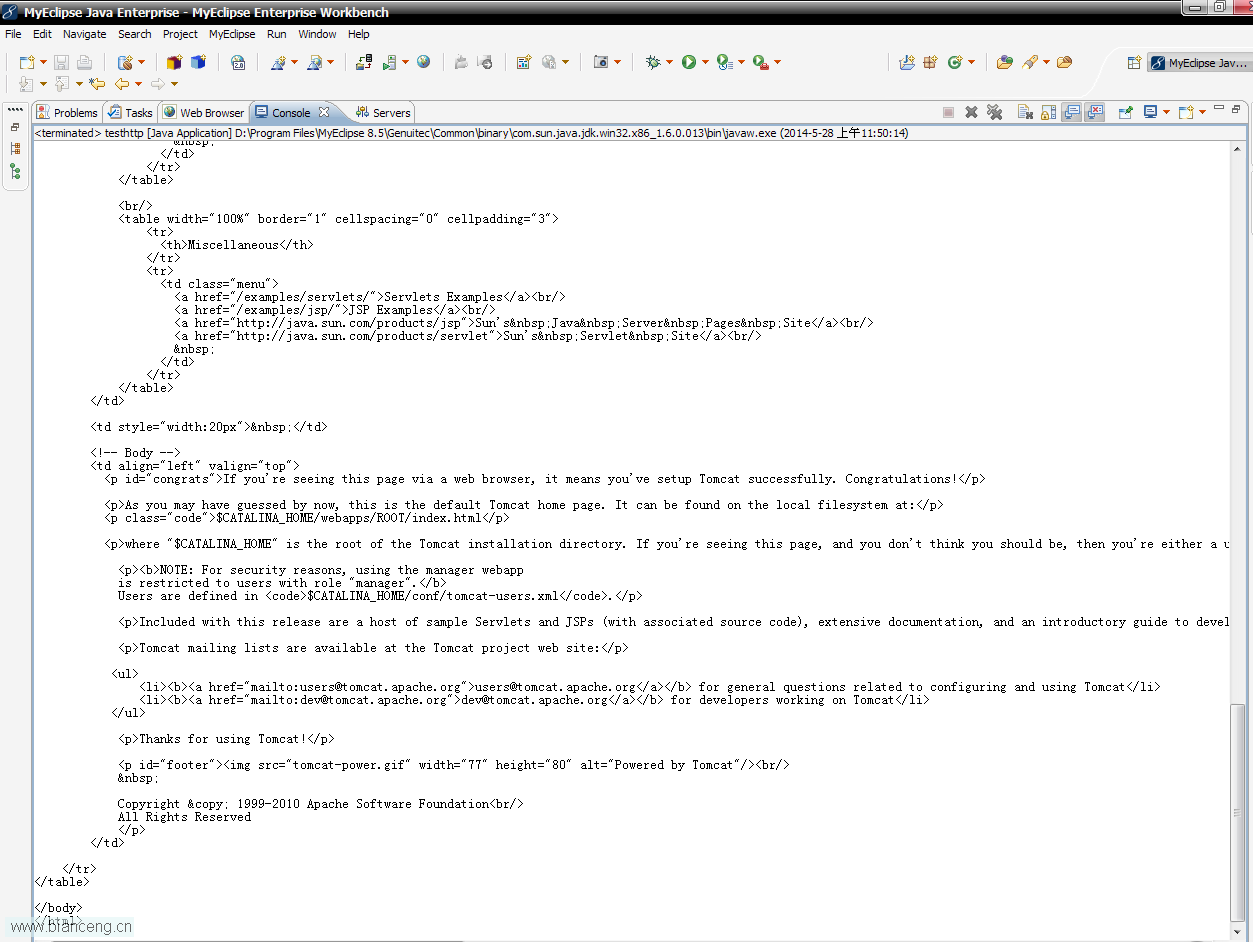Minimize the Console view panel
The image size is (1253, 942).
click(x=1218, y=108)
